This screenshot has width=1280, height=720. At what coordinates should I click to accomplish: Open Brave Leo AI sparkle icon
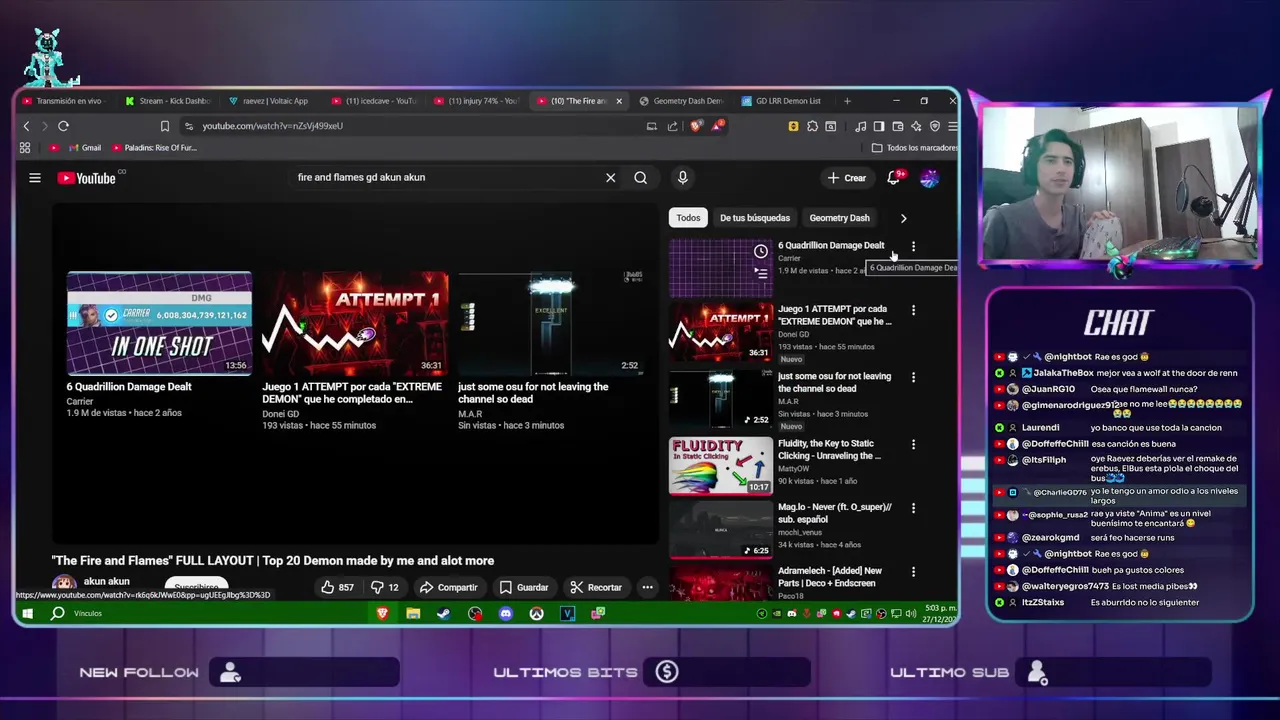coord(916,126)
